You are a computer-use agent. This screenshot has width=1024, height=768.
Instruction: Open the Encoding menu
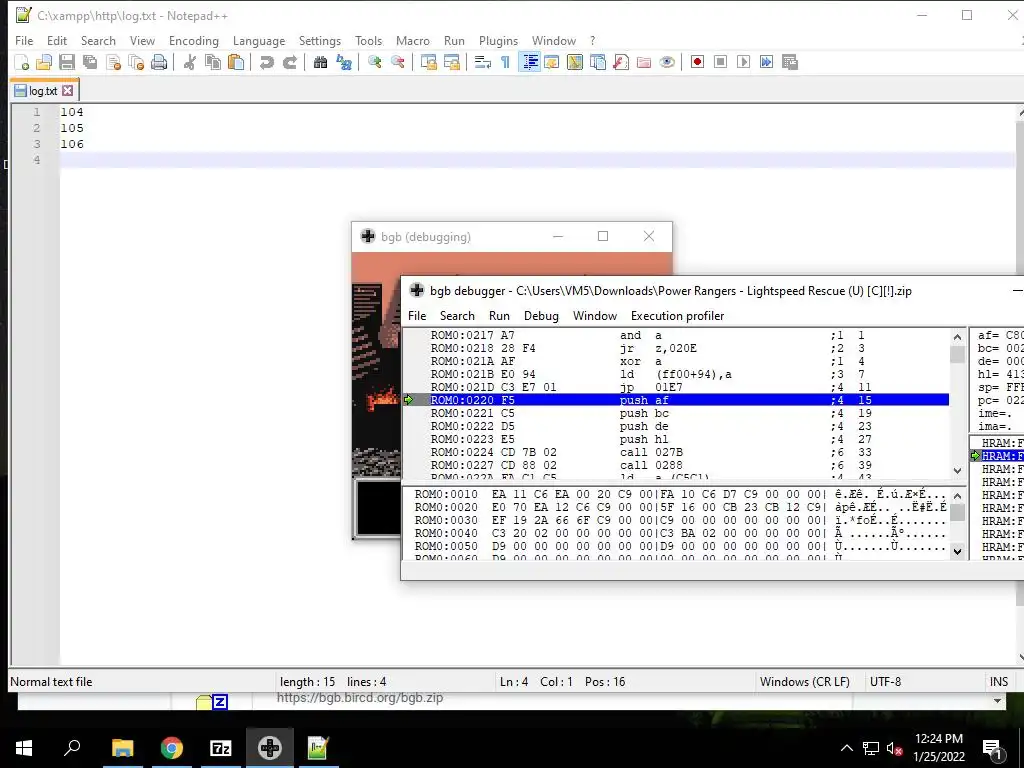pyautogui.click(x=194, y=40)
